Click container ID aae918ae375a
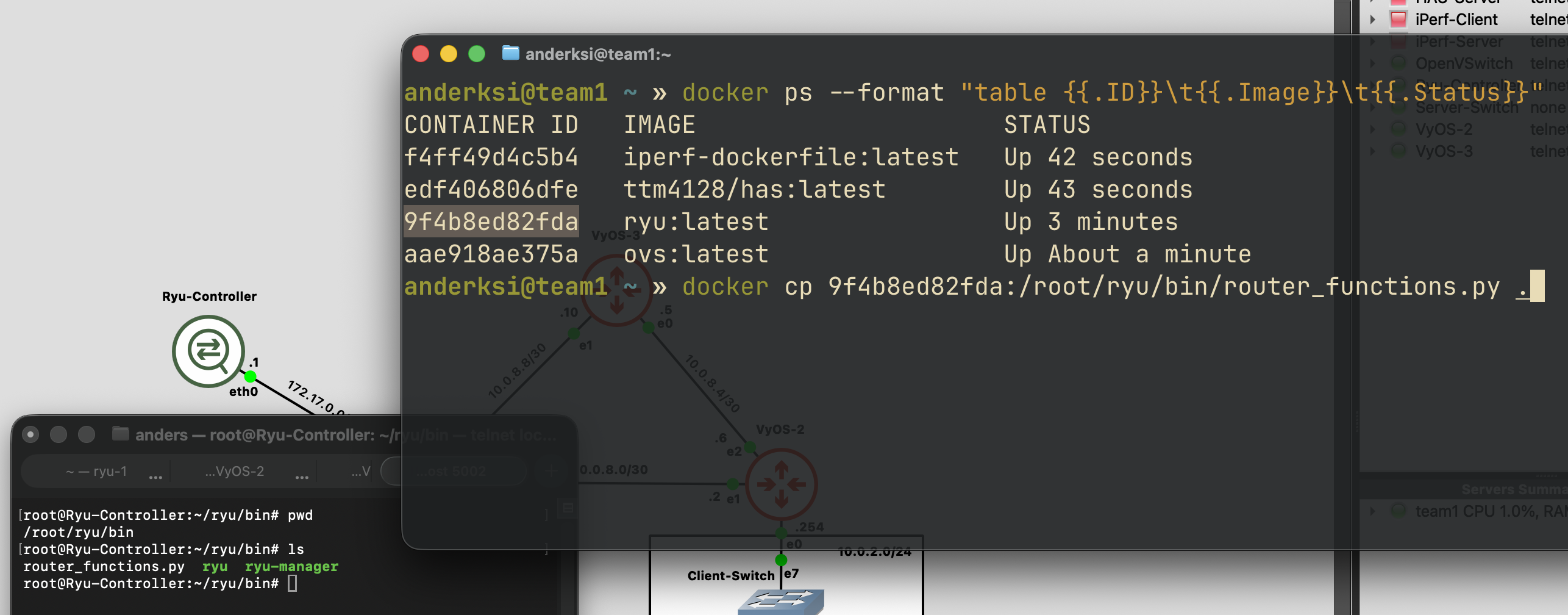 tap(491, 254)
